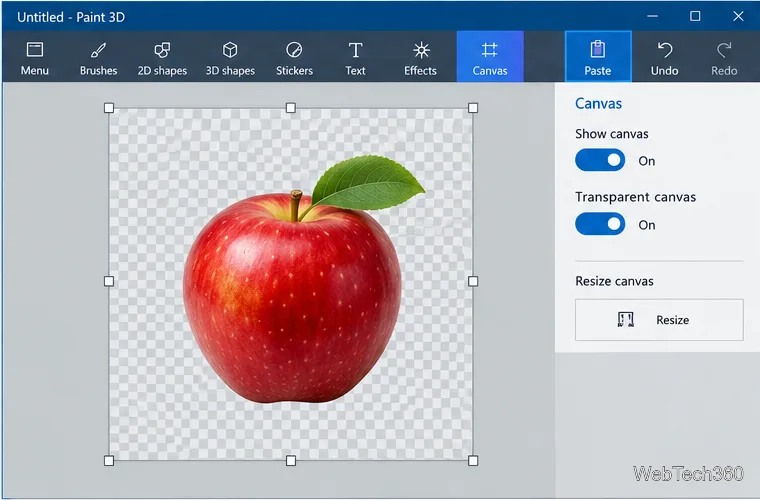Click the bottom-middle canvas handle
The height and width of the screenshot is (500, 760).
291,460
